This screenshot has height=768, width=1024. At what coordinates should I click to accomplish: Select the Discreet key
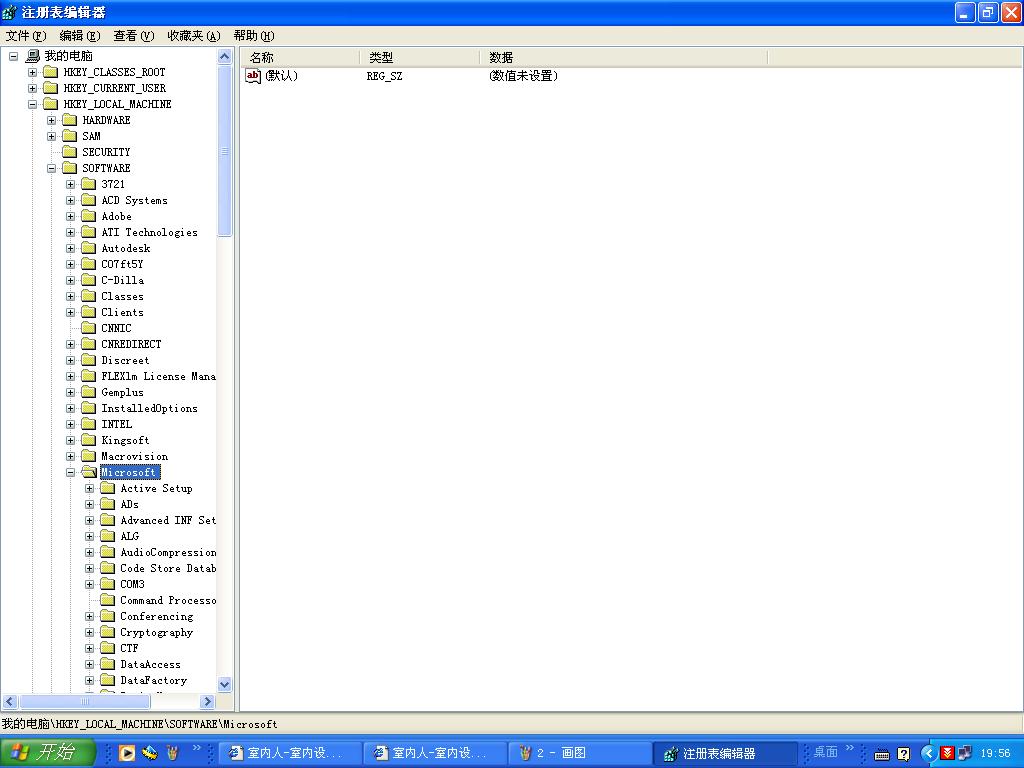tap(125, 360)
